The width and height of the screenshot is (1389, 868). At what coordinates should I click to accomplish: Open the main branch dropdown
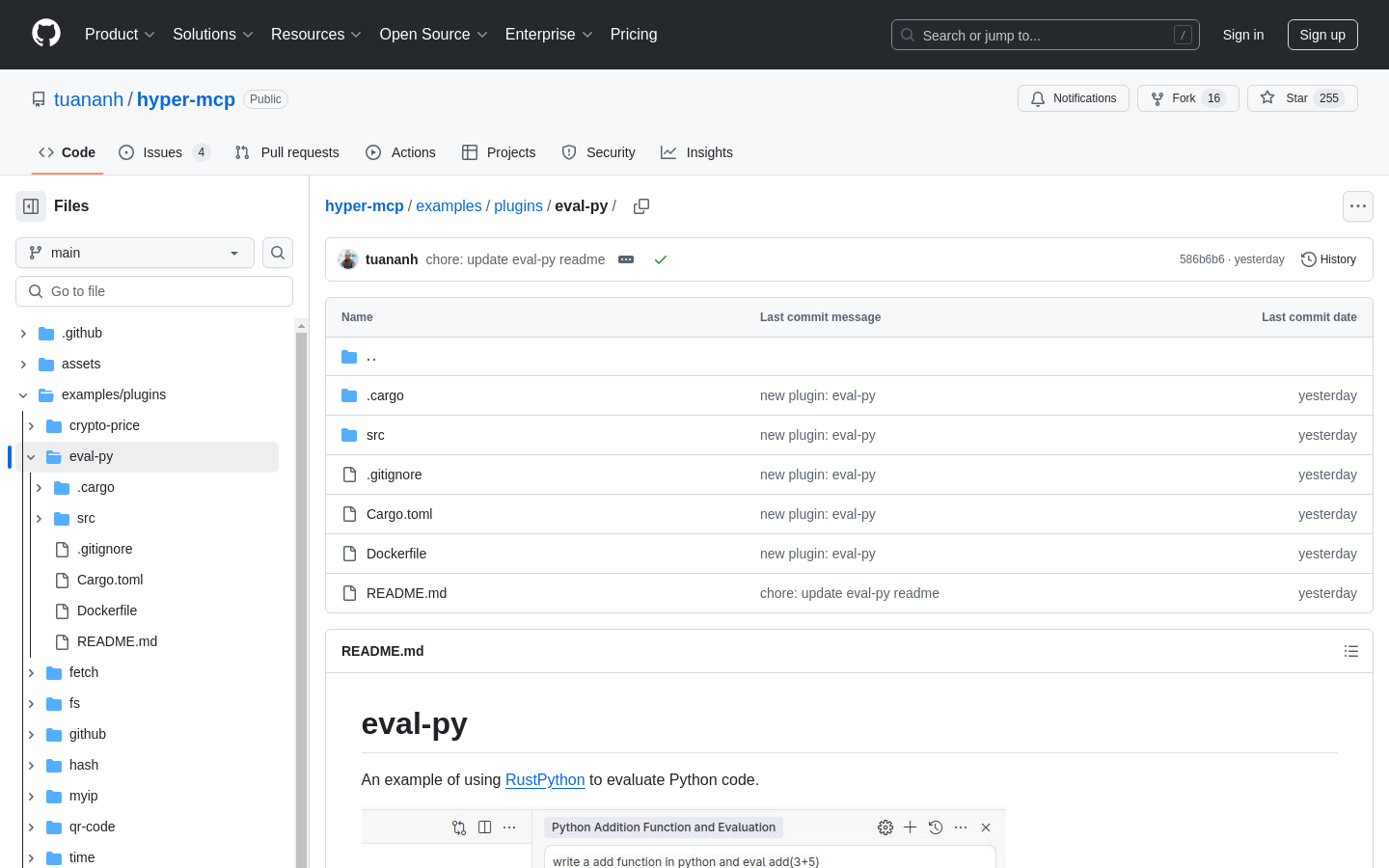[135, 253]
